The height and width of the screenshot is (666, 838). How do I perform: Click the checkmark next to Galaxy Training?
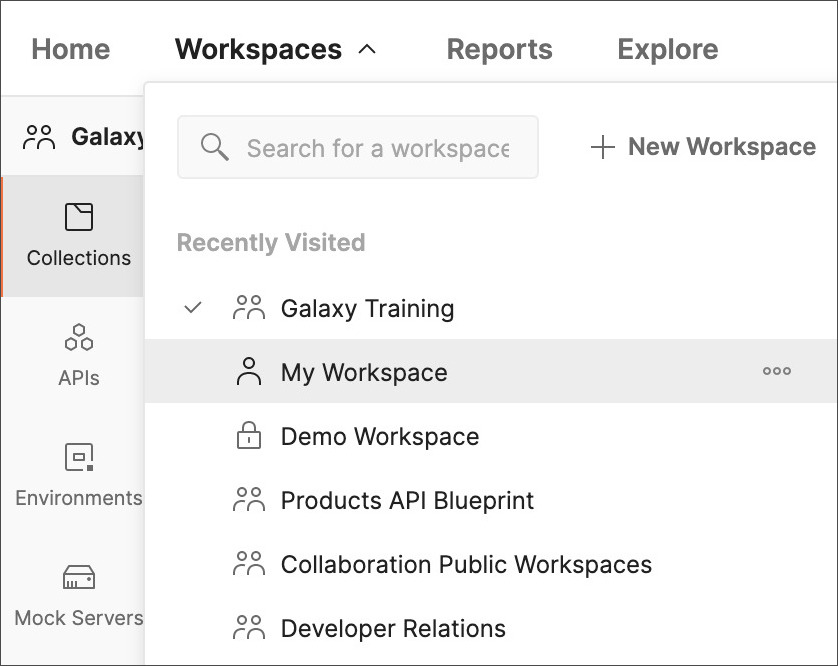(194, 308)
